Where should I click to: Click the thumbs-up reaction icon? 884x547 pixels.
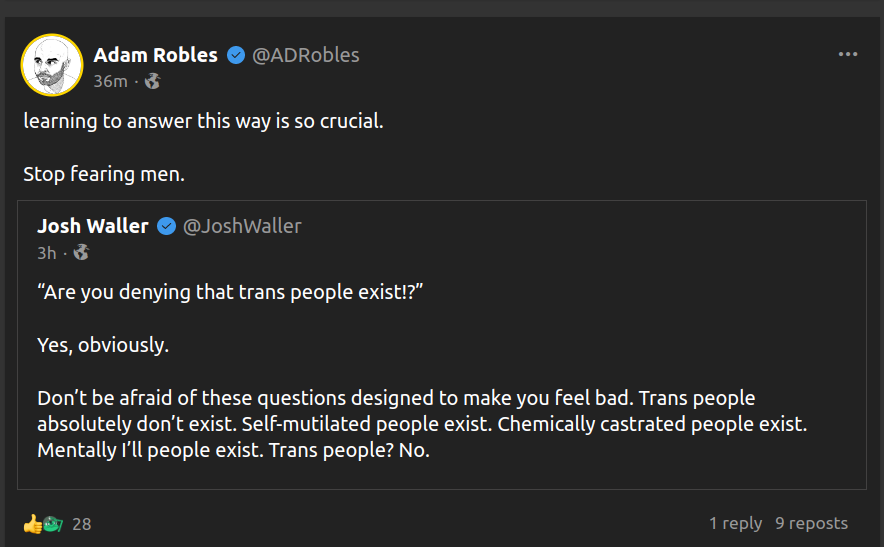tap(33, 523)
